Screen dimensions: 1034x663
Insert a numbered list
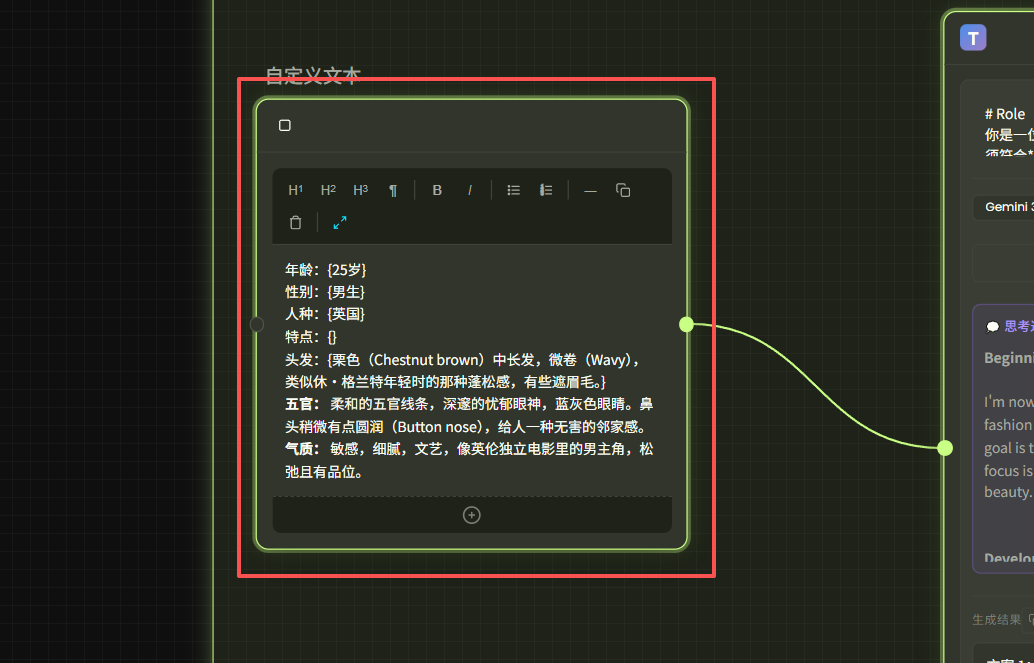coord(546,190)
